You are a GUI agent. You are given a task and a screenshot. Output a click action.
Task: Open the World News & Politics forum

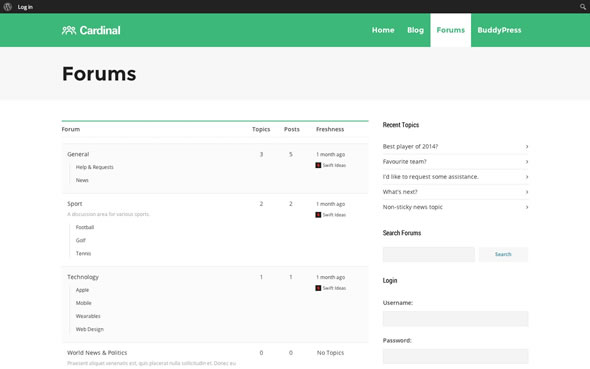[x=97, y=353]
